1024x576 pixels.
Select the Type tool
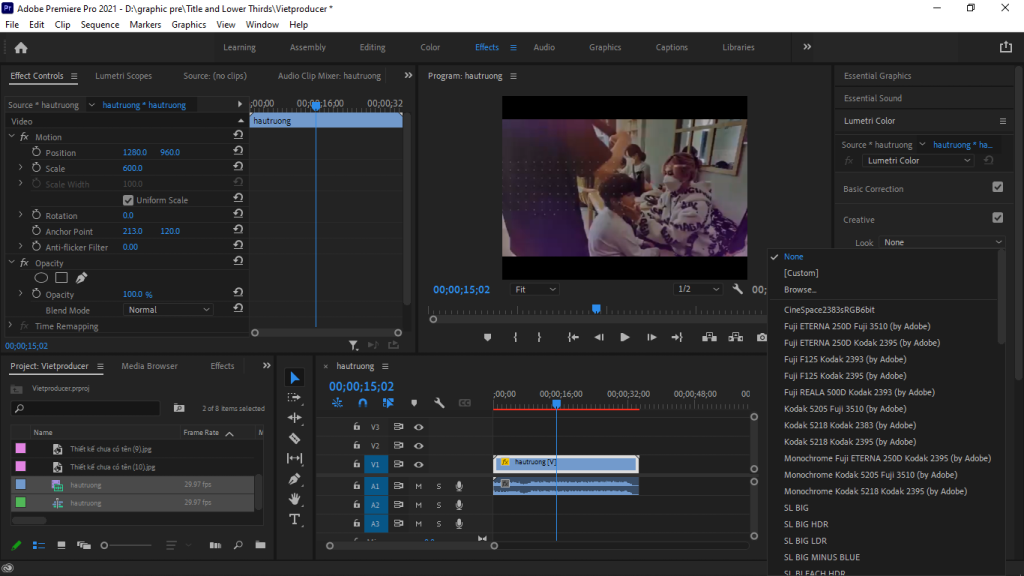(x=295, y=519)
